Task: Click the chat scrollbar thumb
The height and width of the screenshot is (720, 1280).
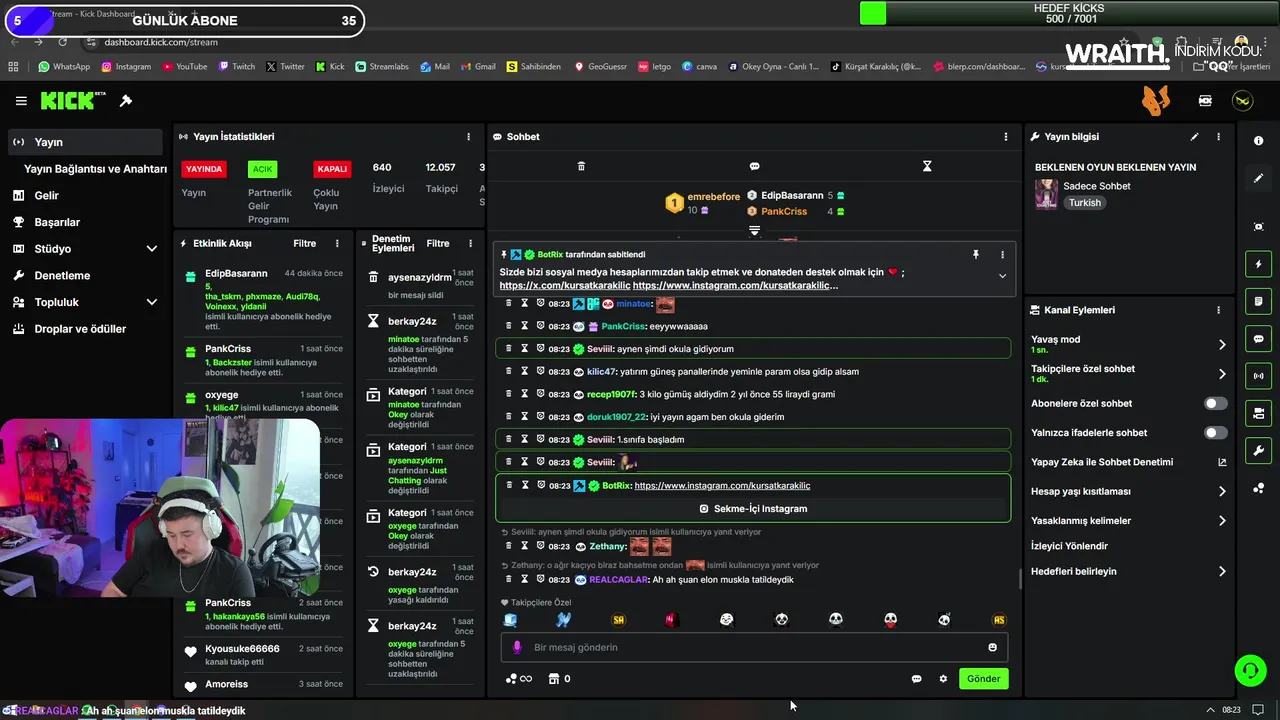Action: pos(1020,579)
